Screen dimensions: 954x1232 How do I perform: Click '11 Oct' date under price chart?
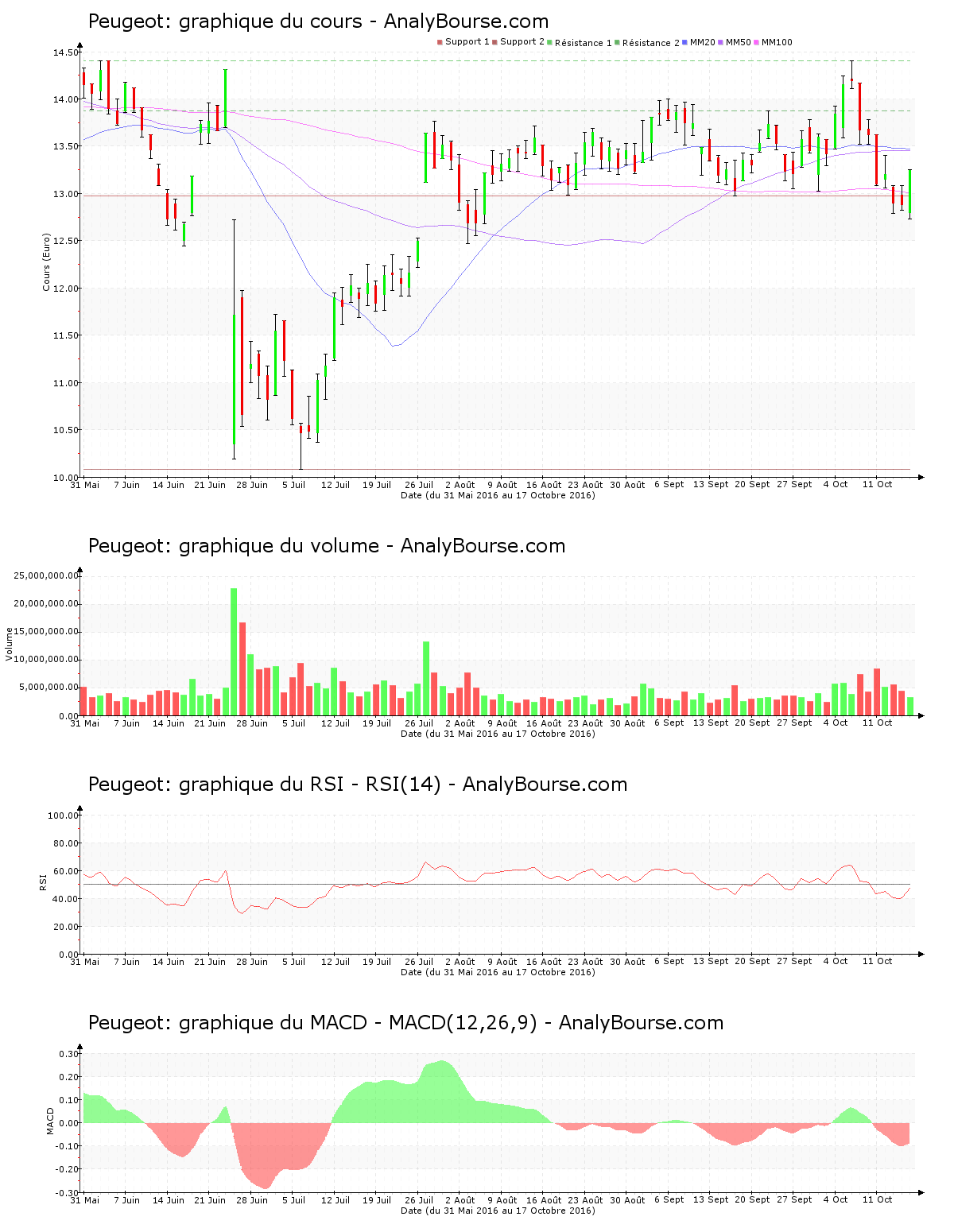click(x=878, y=484)
